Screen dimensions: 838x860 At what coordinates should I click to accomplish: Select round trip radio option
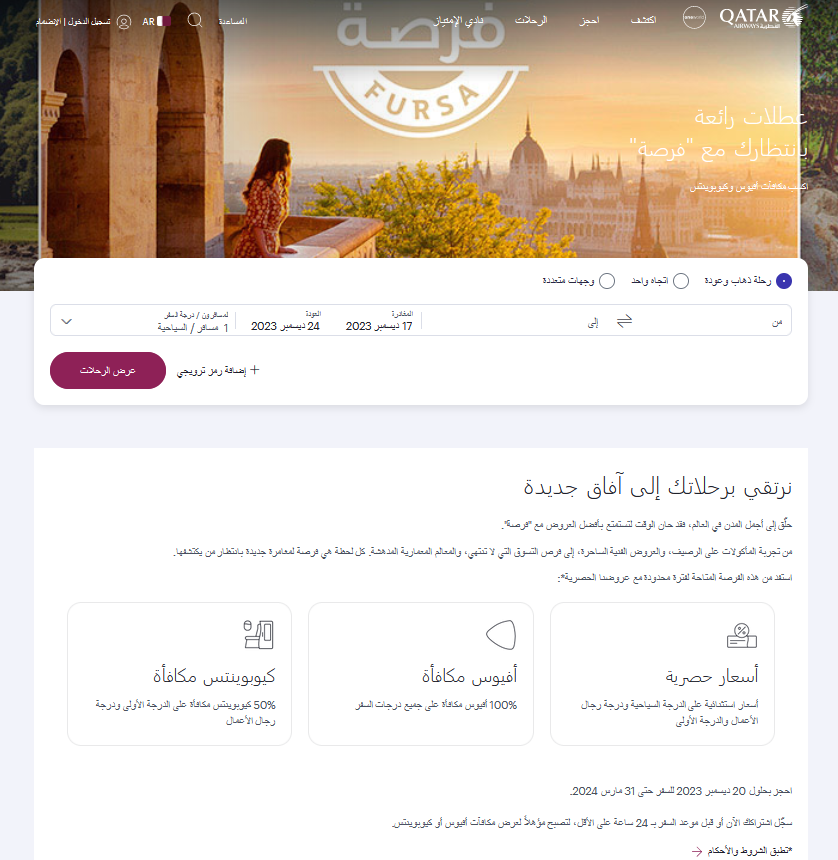pyautogui.click(x=784, y=281)
